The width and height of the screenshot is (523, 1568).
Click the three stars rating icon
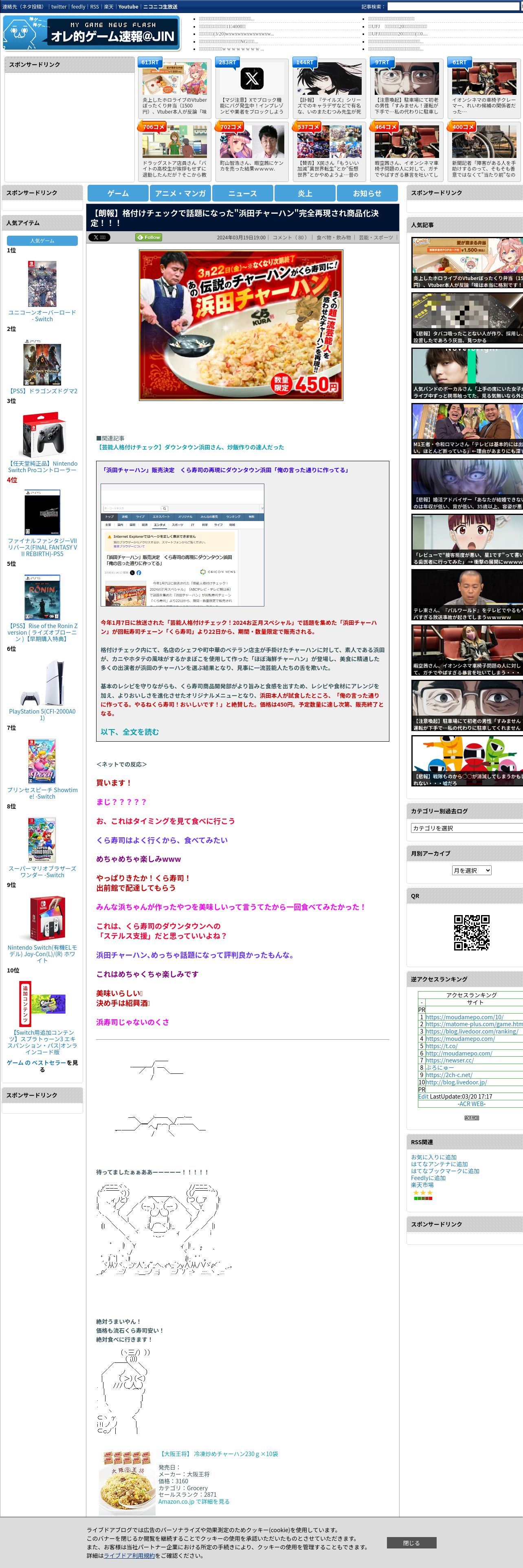pyautogui.click(x=422, y=1192)
